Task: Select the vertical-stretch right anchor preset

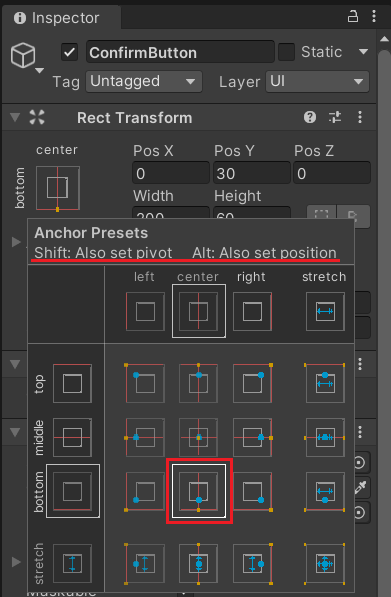Action: point(252,564)
